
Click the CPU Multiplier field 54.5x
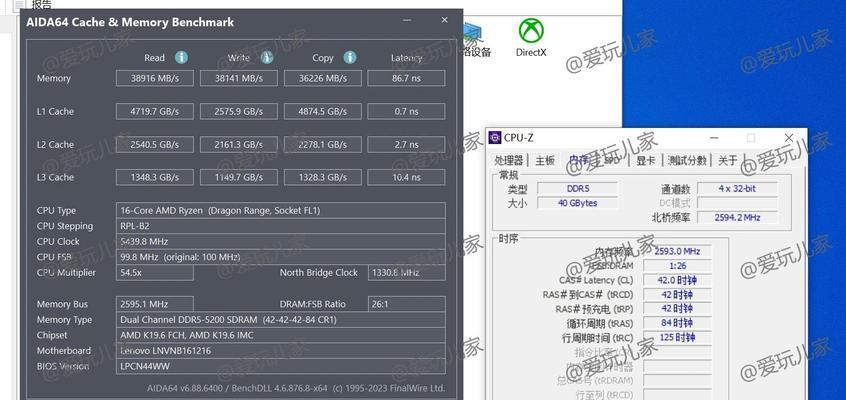point(154,273)
